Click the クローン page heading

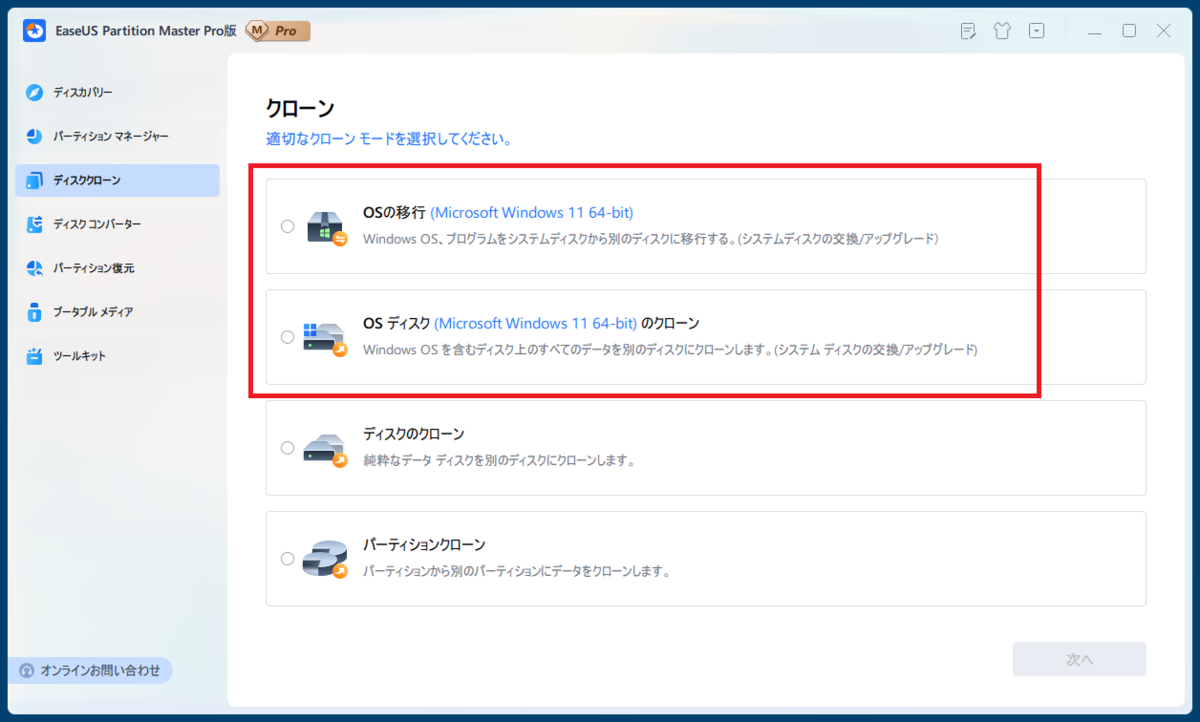[x=300, y=108]
